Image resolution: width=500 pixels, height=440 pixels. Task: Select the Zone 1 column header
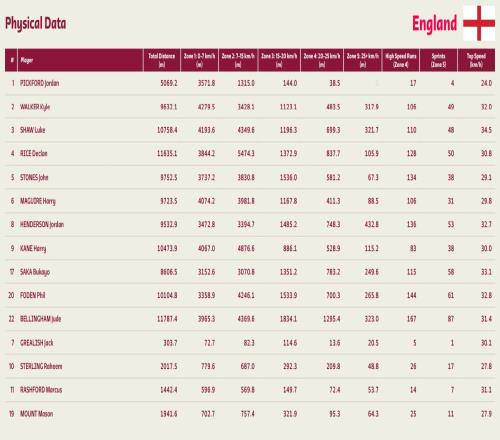[x=199, y=60]
